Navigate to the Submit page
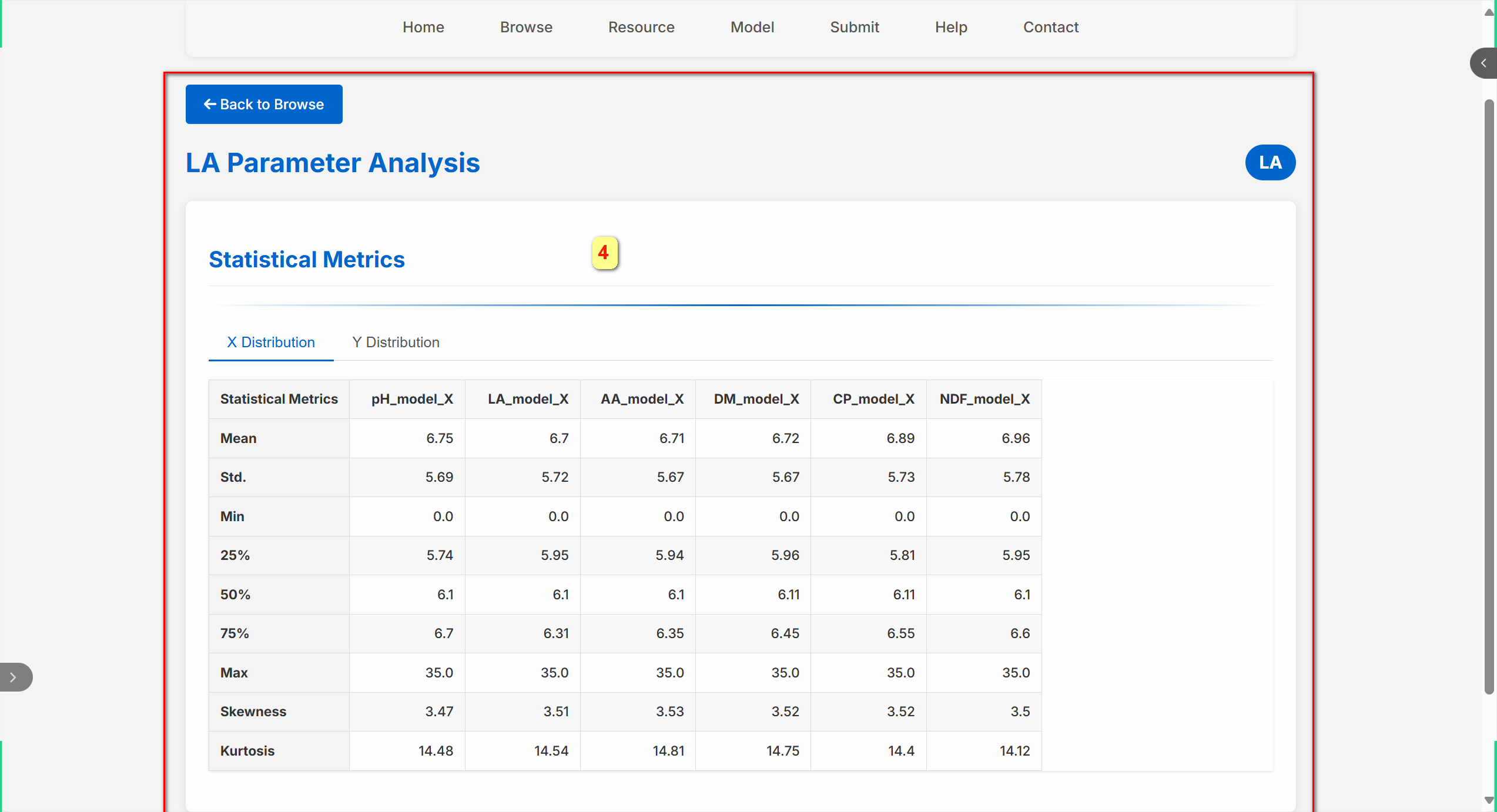This screenshot has width=1497, height=812. 854,27
